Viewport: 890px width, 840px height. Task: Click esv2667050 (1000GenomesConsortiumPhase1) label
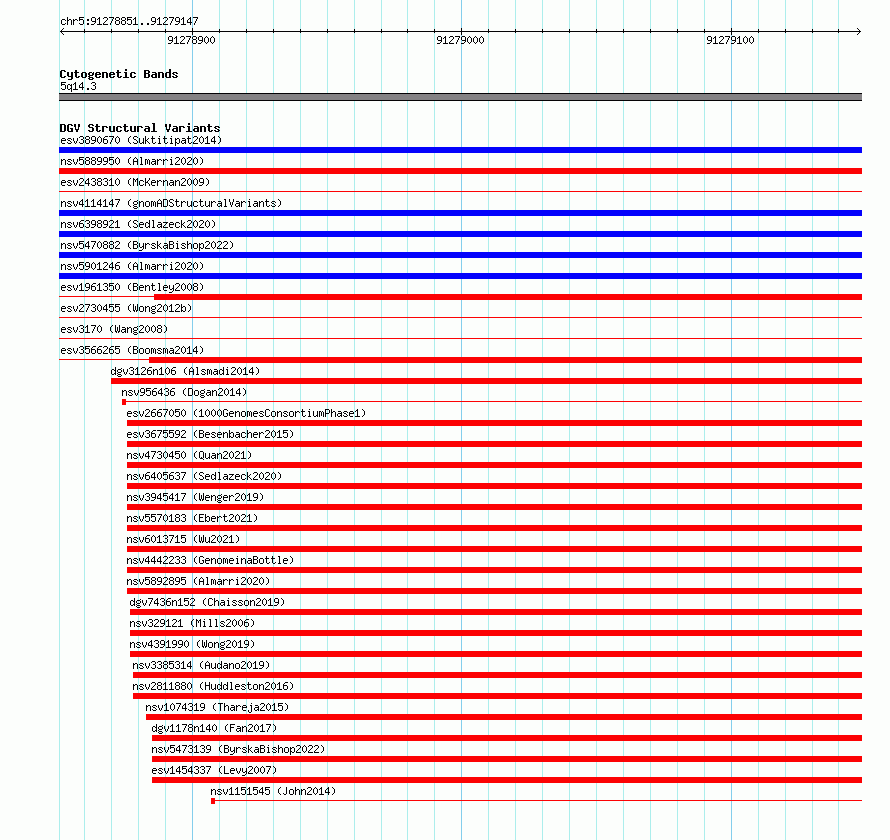246,413
